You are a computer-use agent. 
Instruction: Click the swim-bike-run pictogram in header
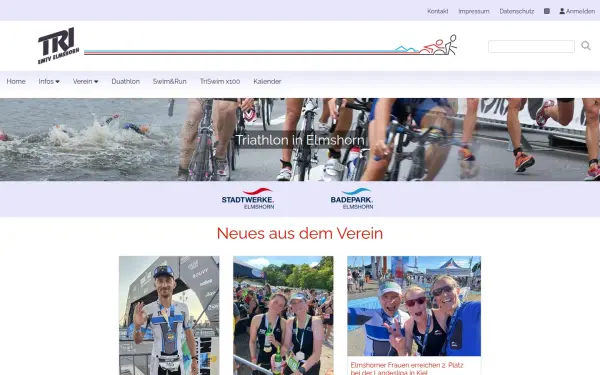pos(426,45)
